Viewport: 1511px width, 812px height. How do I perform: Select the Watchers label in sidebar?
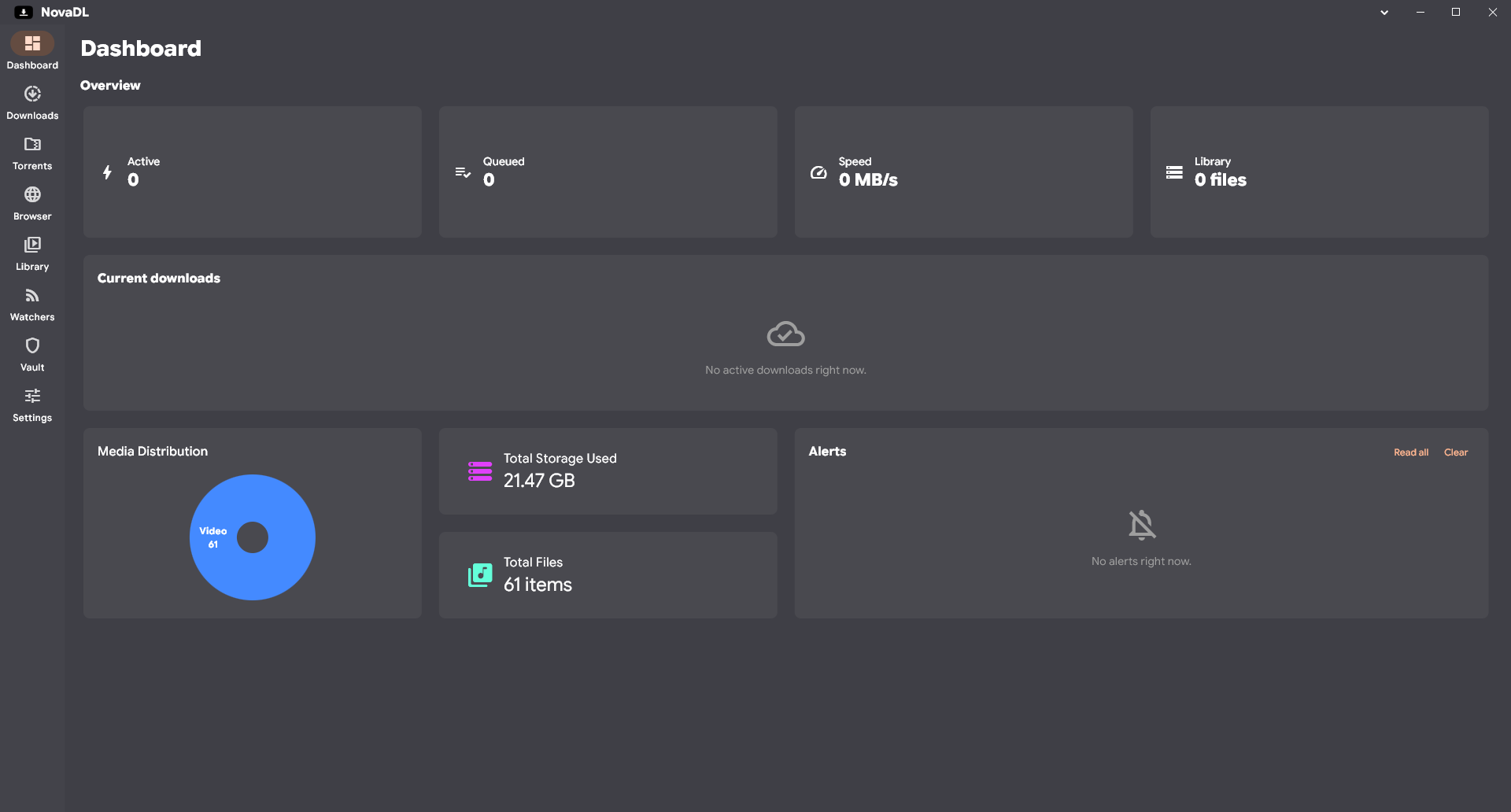(x=32, y=317)
